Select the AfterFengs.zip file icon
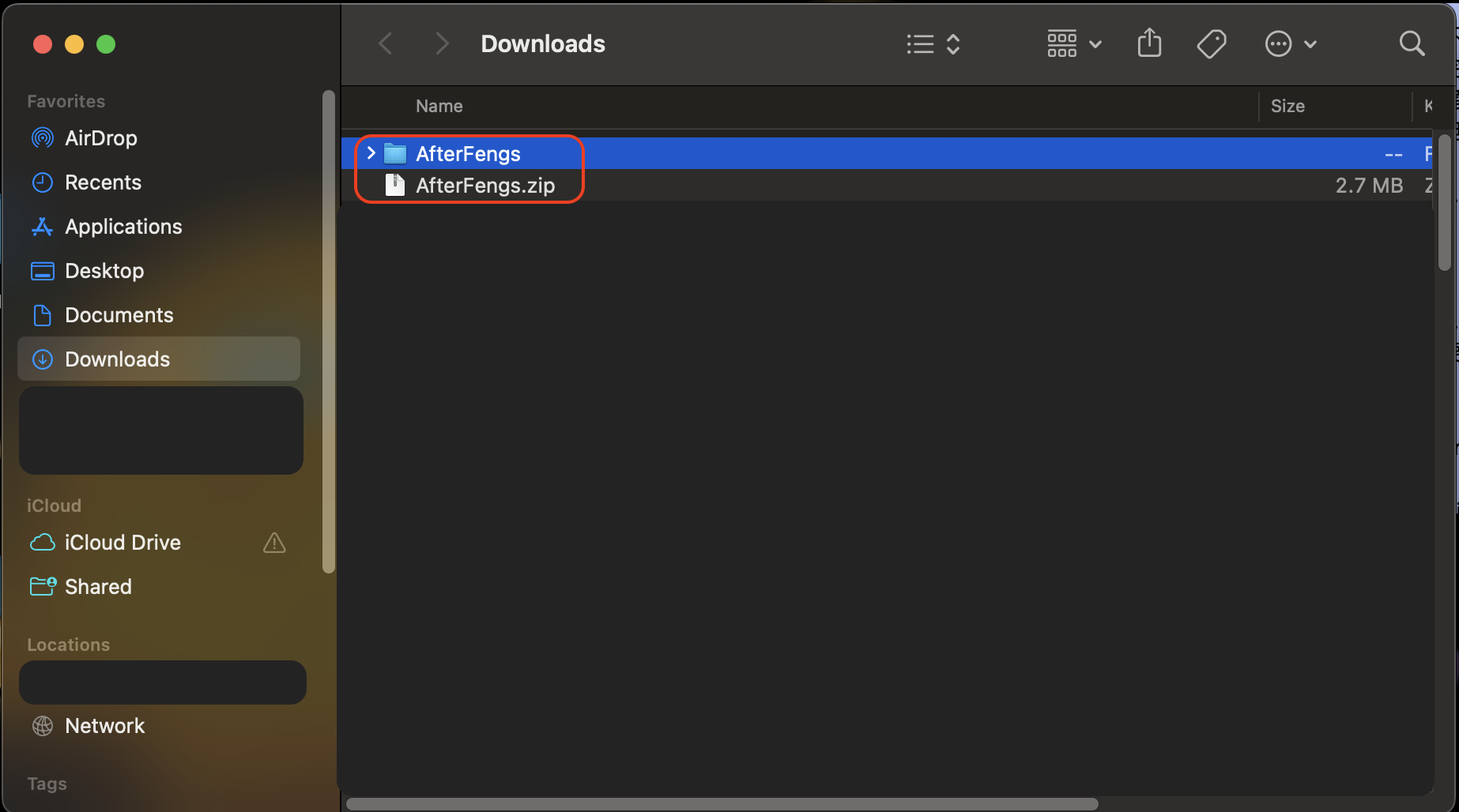The height and width of the screenshot is (812, 1459). tap(394, 186)
